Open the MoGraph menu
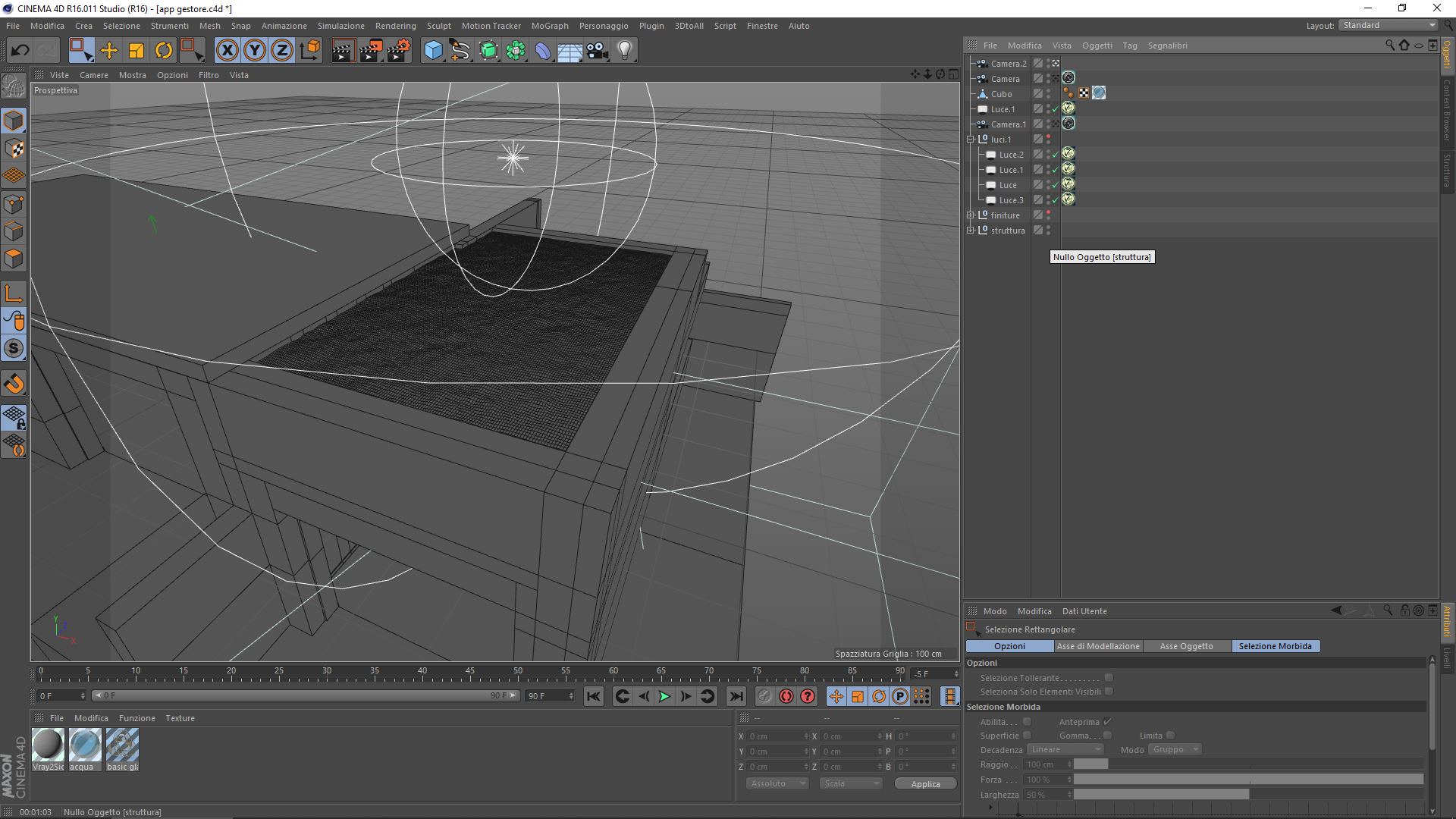This screenshot has height=819, width=1456. coord(549,26)
